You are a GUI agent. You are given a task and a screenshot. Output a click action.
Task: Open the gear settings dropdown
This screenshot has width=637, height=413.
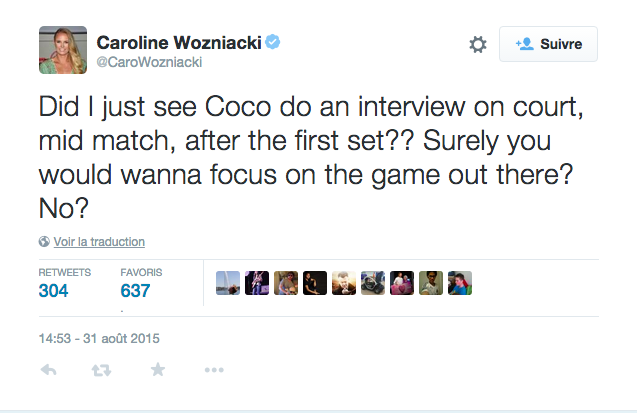point(478,44)
